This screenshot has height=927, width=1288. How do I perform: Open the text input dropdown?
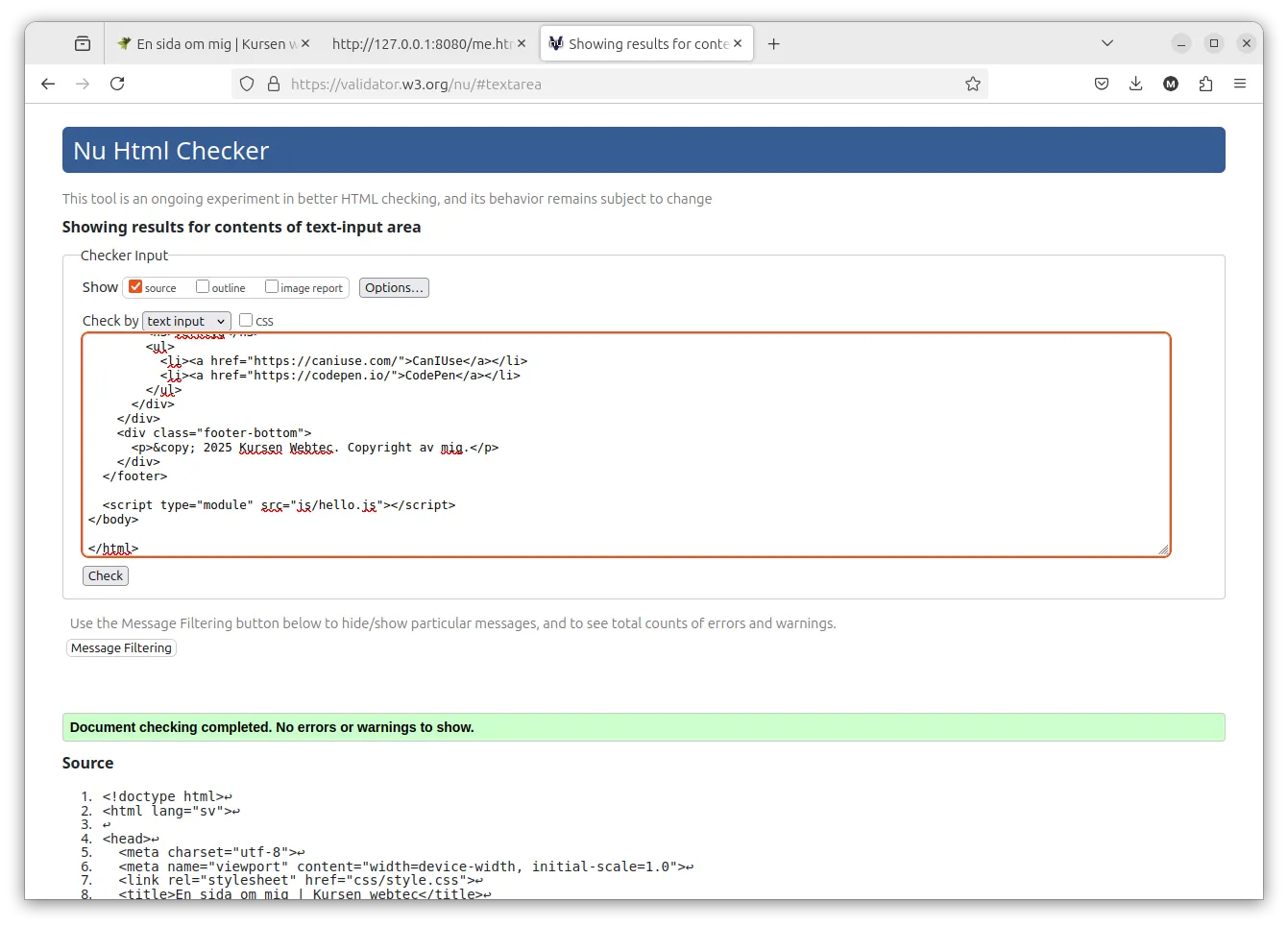coord(186,321)
